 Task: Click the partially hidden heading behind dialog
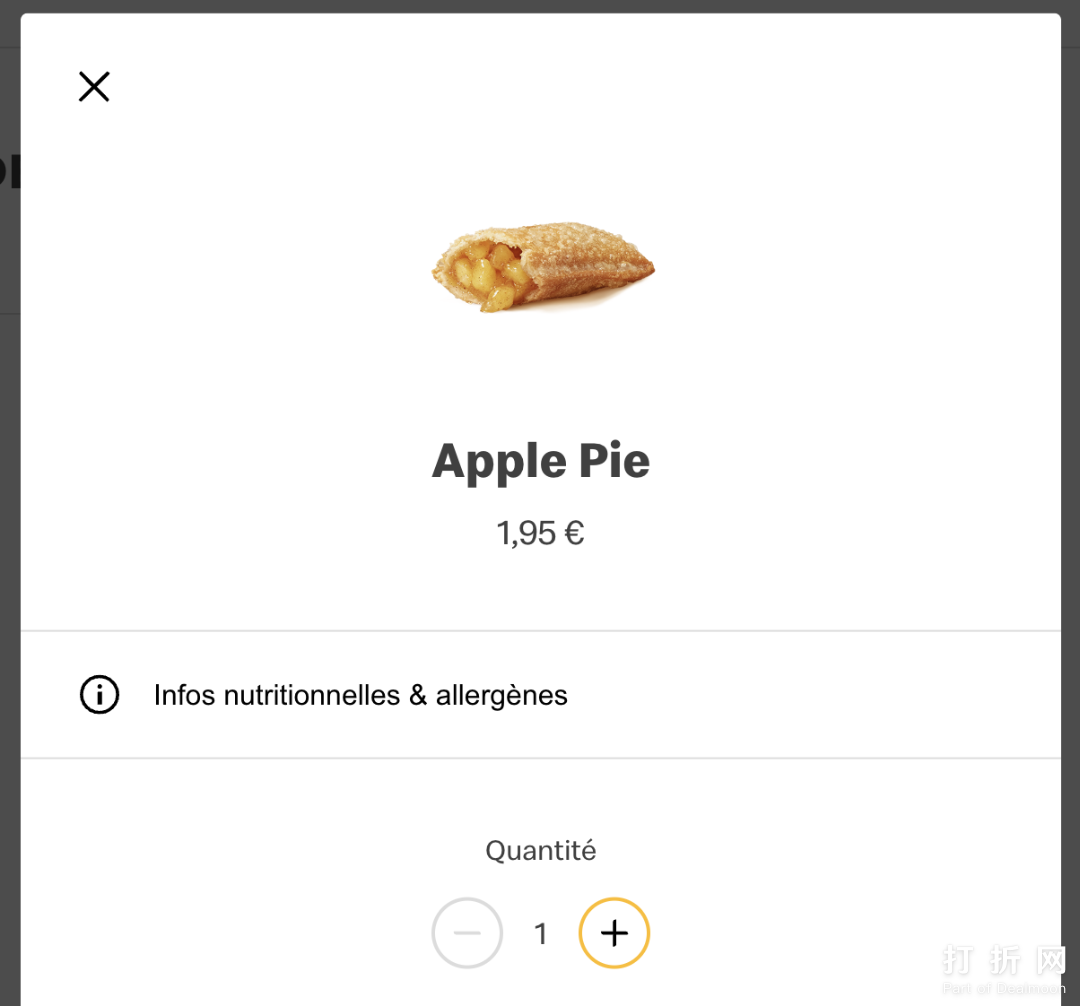[x=9, y=171]
